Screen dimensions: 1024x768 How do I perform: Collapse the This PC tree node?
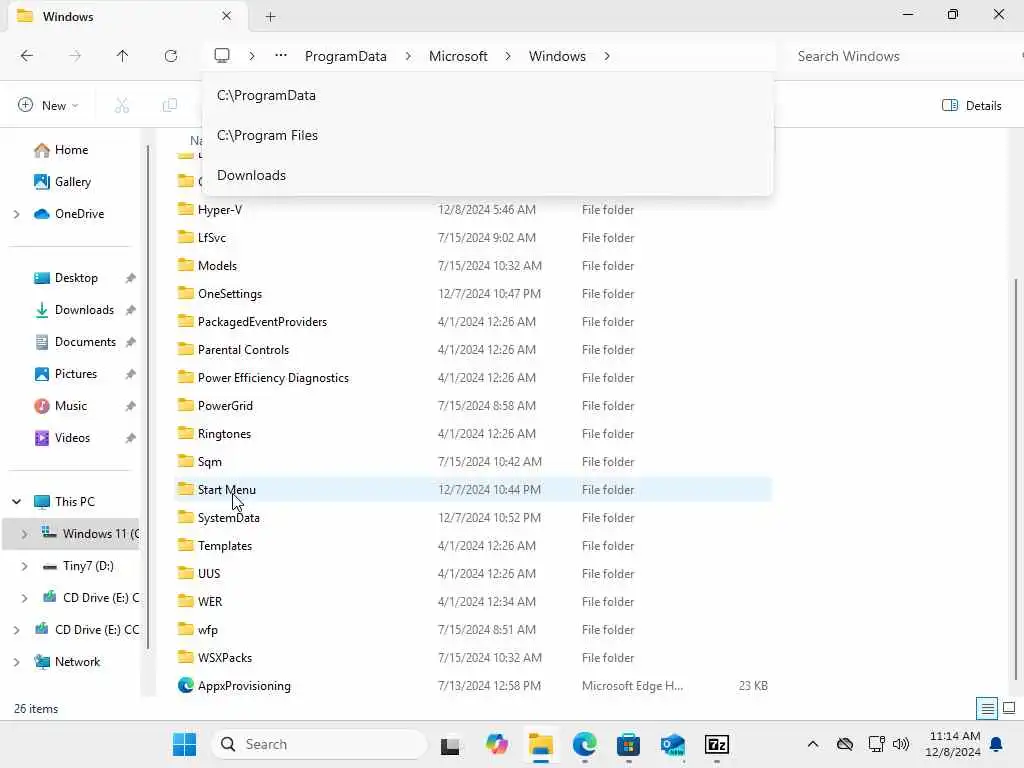16,502
